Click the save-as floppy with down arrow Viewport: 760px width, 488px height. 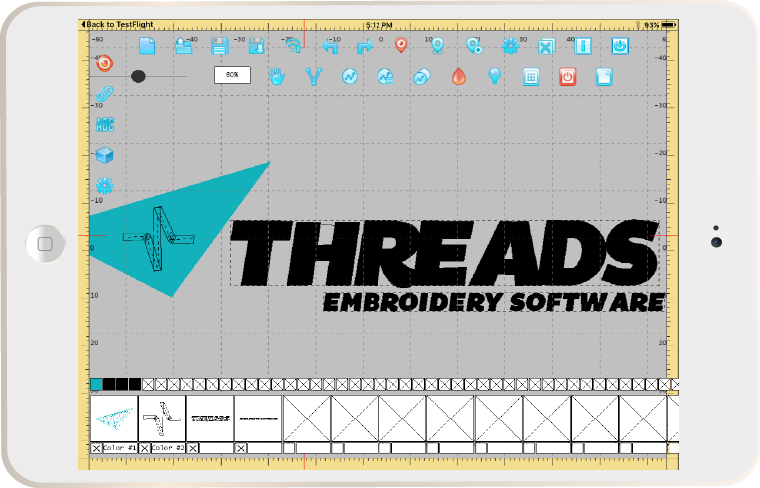256,46
